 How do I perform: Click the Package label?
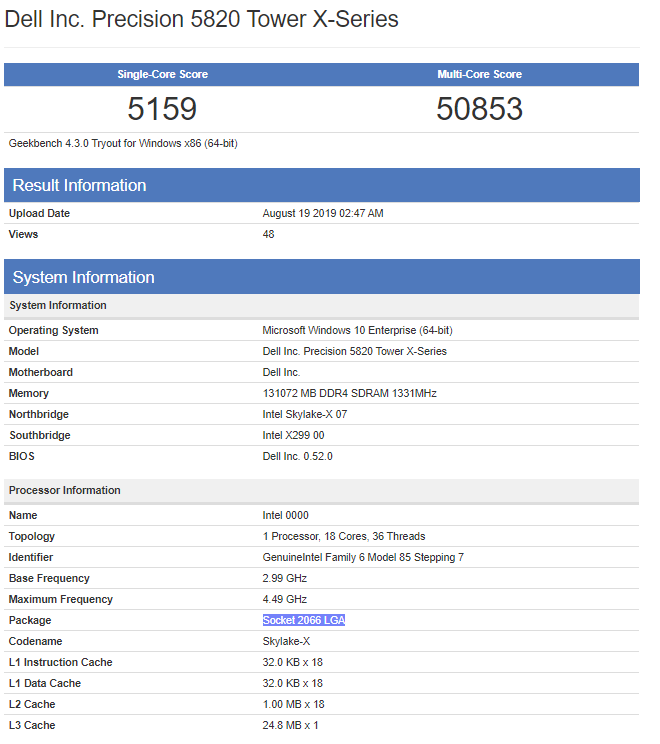[x=30, y=620]
